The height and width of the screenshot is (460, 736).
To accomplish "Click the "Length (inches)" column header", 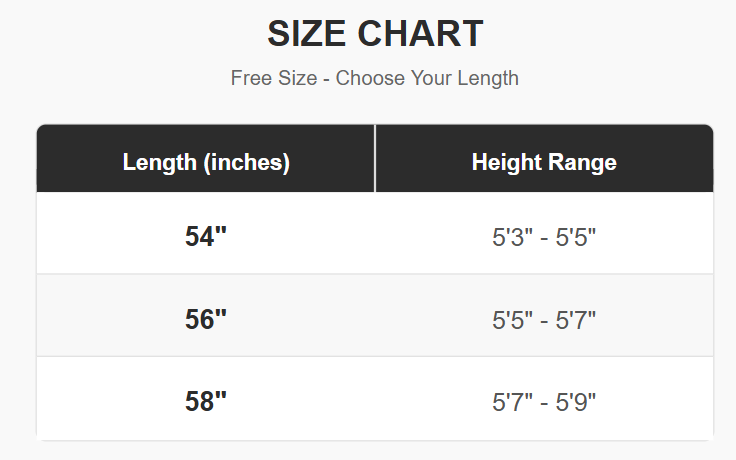I will 206,162.
